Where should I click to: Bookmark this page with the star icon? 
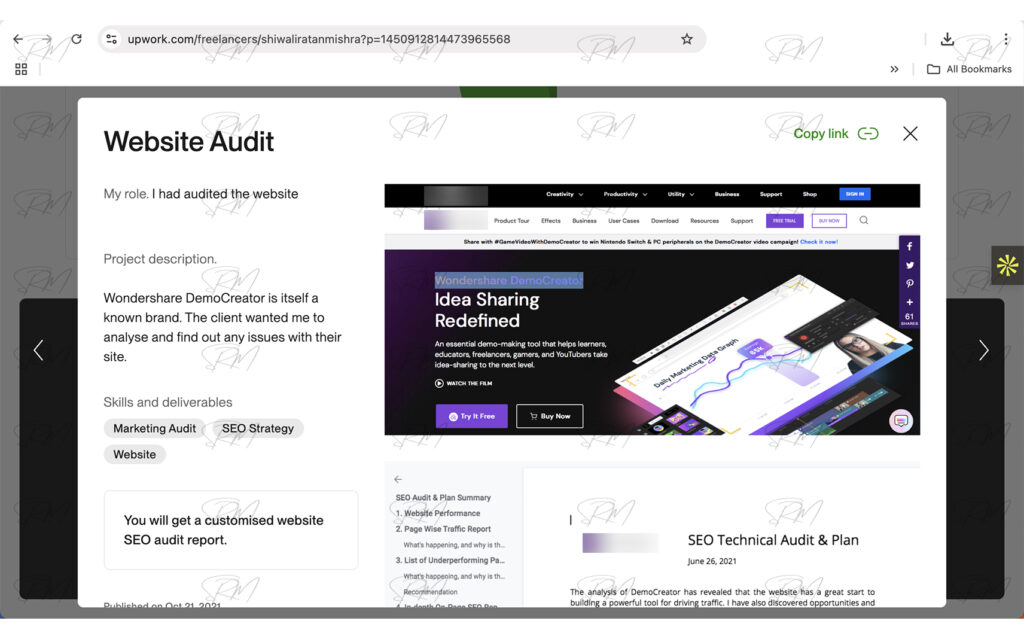pos(686,39)
